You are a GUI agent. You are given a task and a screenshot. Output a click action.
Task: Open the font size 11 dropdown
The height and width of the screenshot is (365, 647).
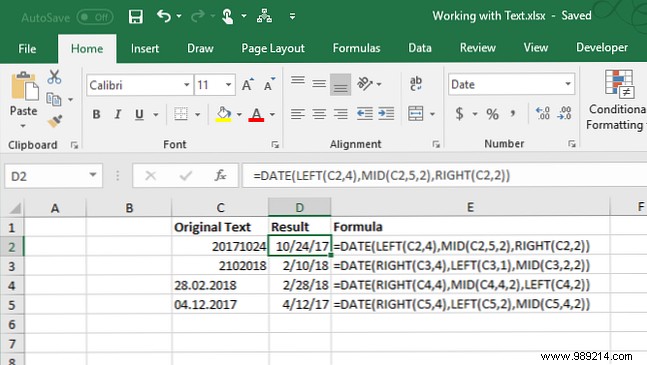(x=228, y=85)
